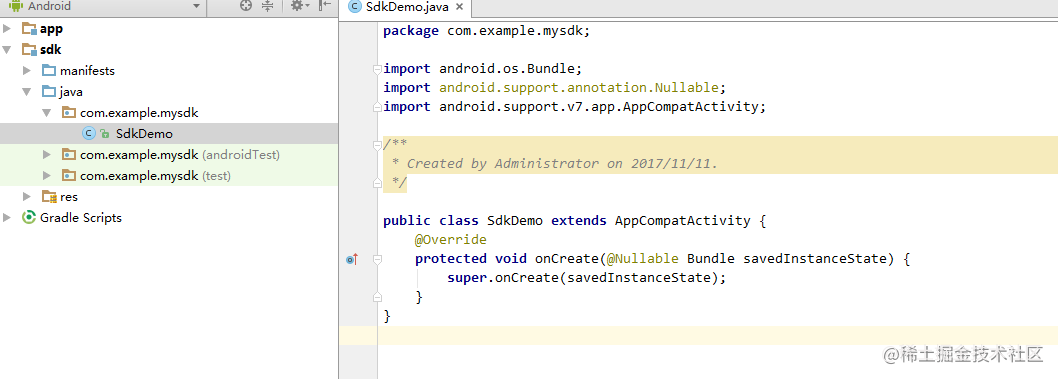Viewport: 1058px width, 379px height.
Task: Collapse the java folder arrow
Action: point(27,92)
